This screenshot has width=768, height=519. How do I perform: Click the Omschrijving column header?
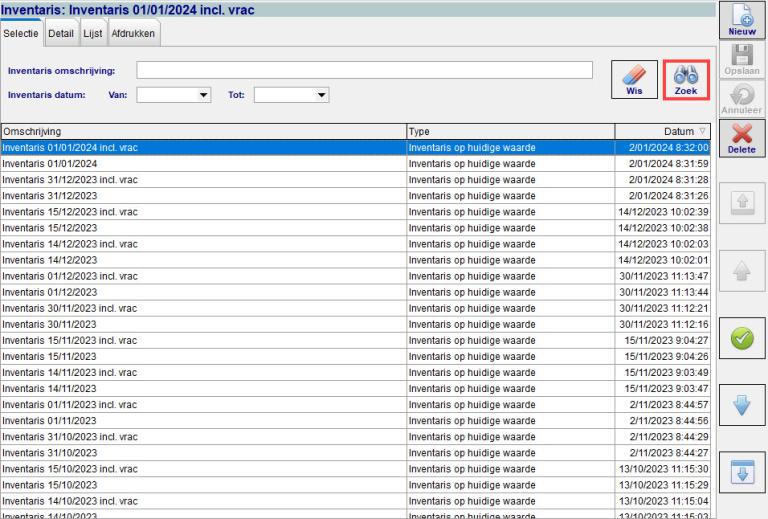[200, 131]
